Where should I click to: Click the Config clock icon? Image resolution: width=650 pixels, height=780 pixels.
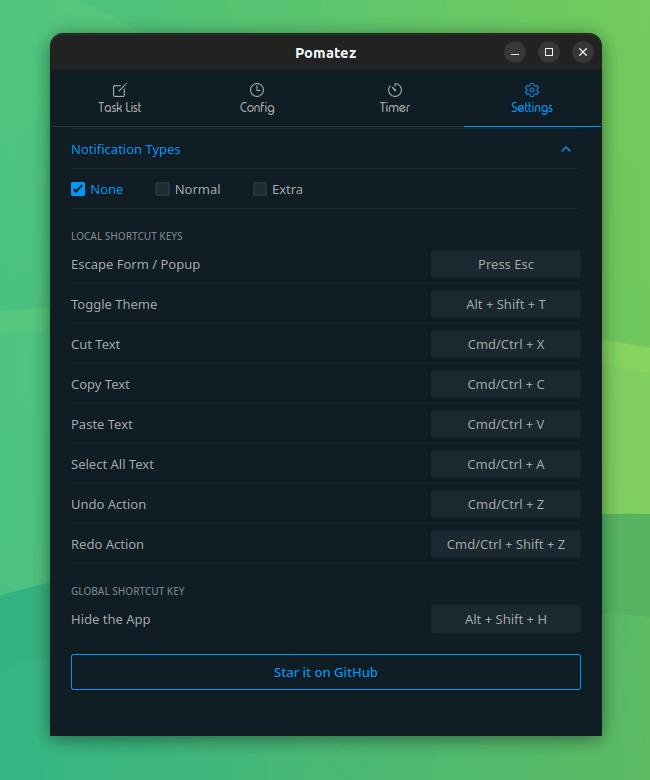[257, 90]
